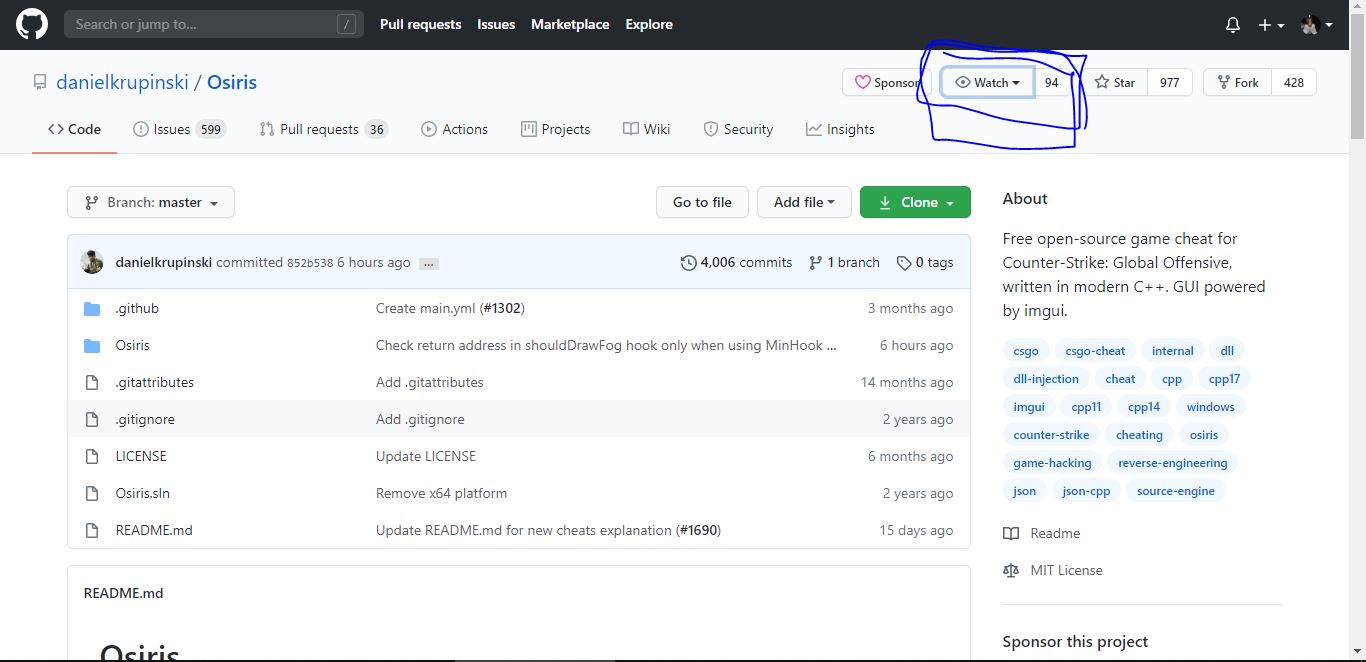Select the cpp17 topic tag
1366x662 pixels.
(1224, 379)
